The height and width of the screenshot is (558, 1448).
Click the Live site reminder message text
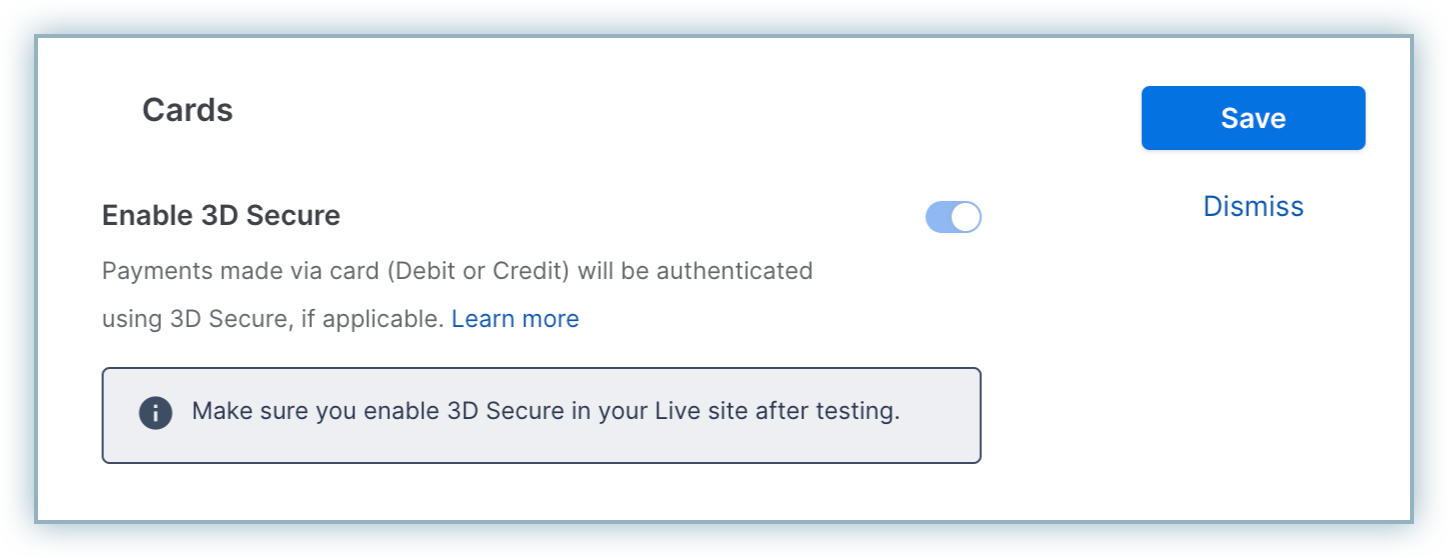click(546, 411)
